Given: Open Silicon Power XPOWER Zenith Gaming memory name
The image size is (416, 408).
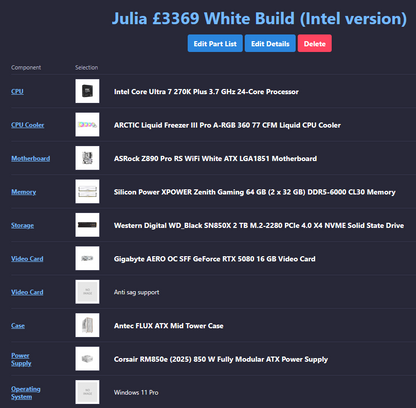Looking at the screenshot, I should pos(255,192).
